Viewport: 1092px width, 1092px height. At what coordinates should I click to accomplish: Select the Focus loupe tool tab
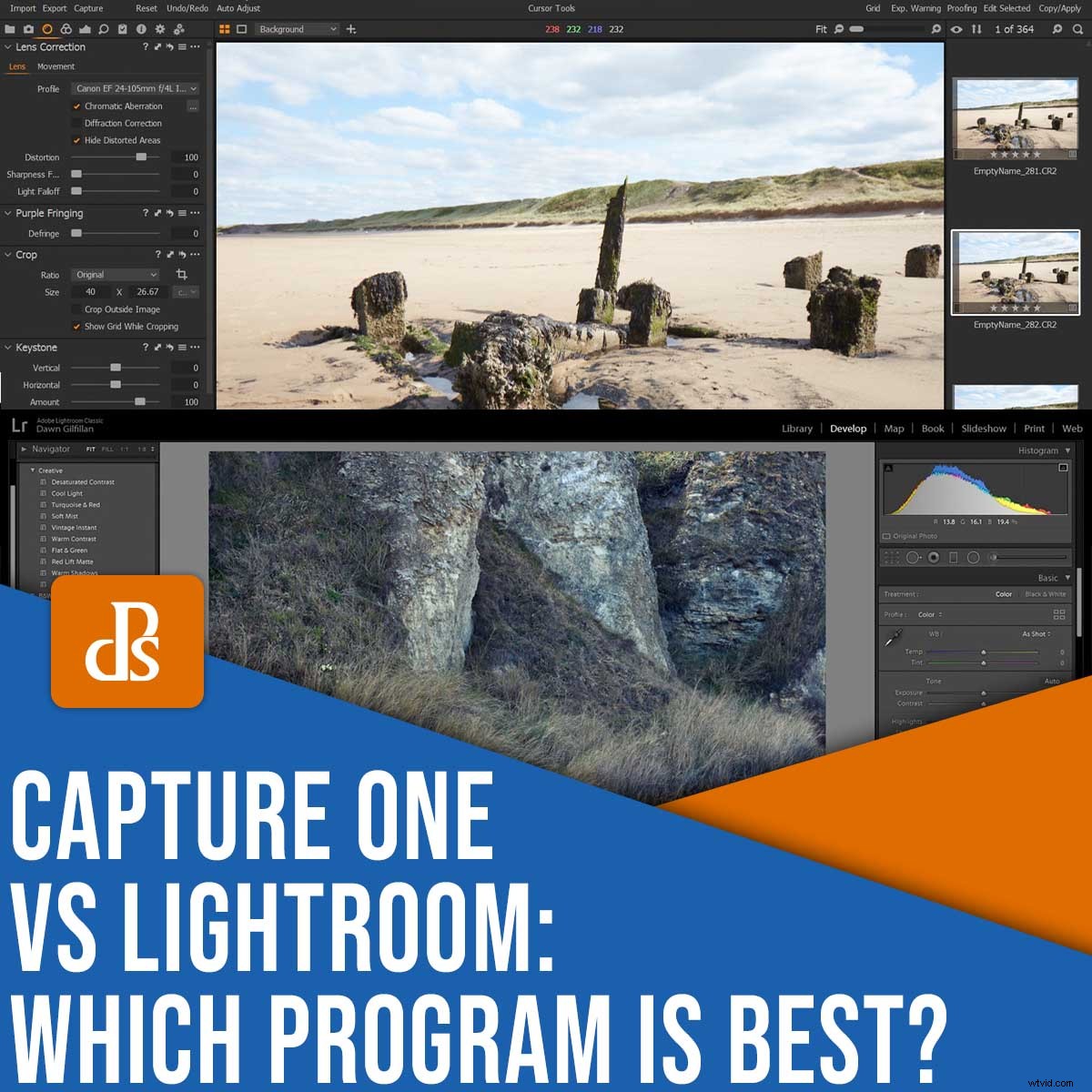(106, 29)
